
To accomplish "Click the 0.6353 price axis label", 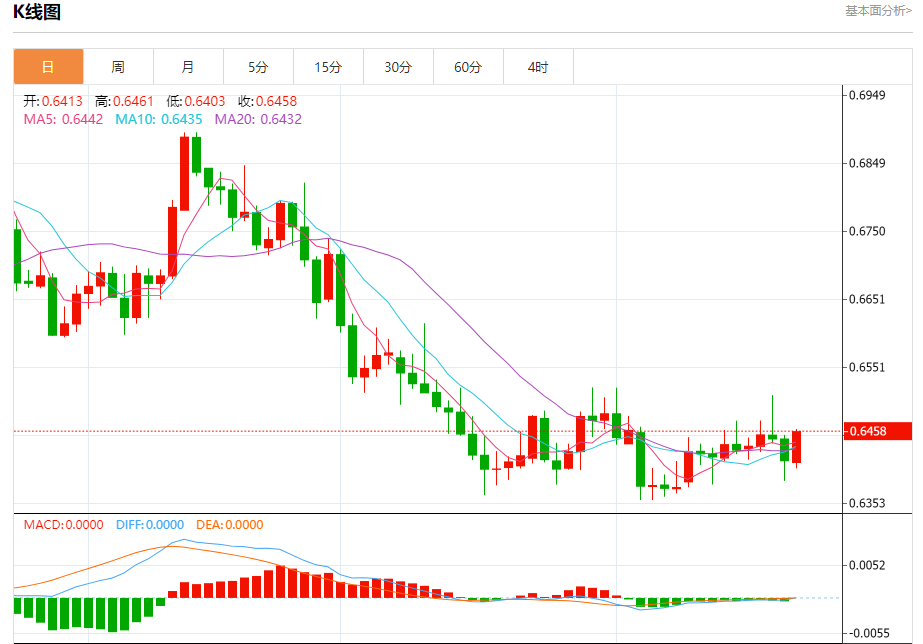I will click(x=866, y=503).
